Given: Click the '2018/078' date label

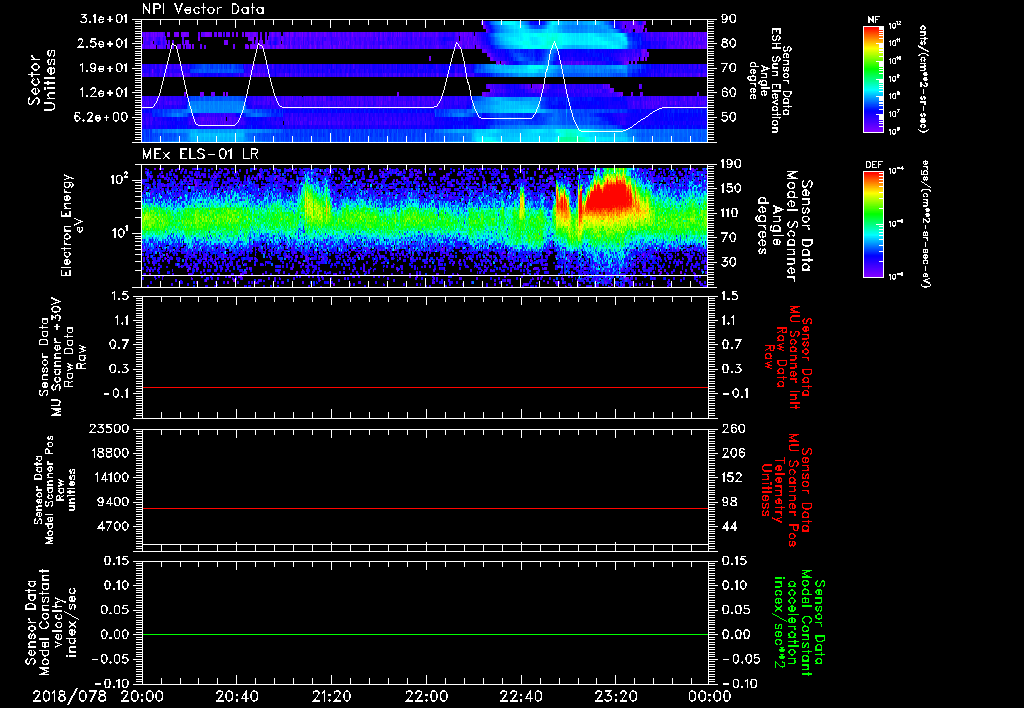Looking at the screenshot, I should pyautogui.click(x=69, y=696).
